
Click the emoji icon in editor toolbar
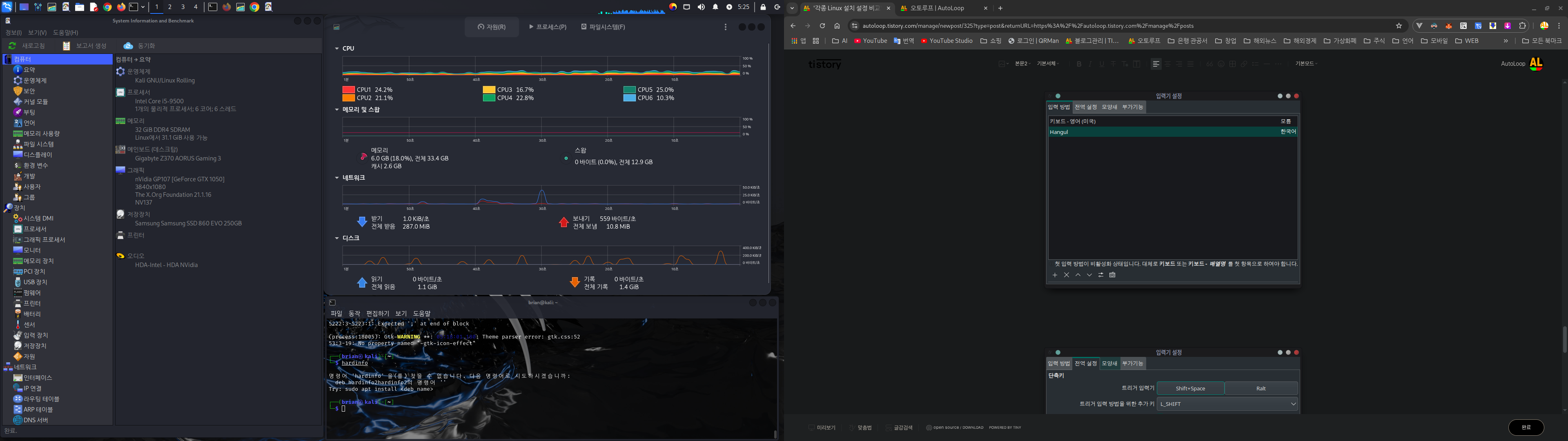tap(1221, 64)
